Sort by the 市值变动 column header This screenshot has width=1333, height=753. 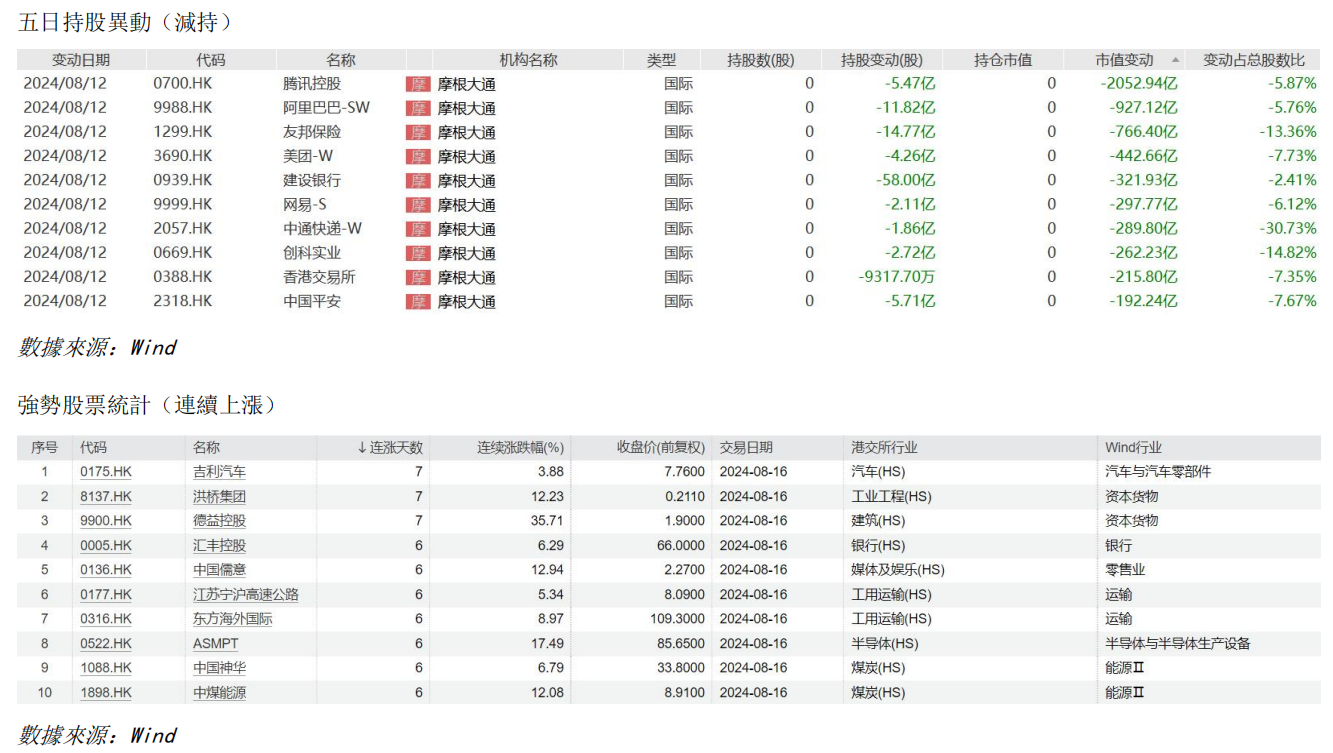(x=1124, y=60)
